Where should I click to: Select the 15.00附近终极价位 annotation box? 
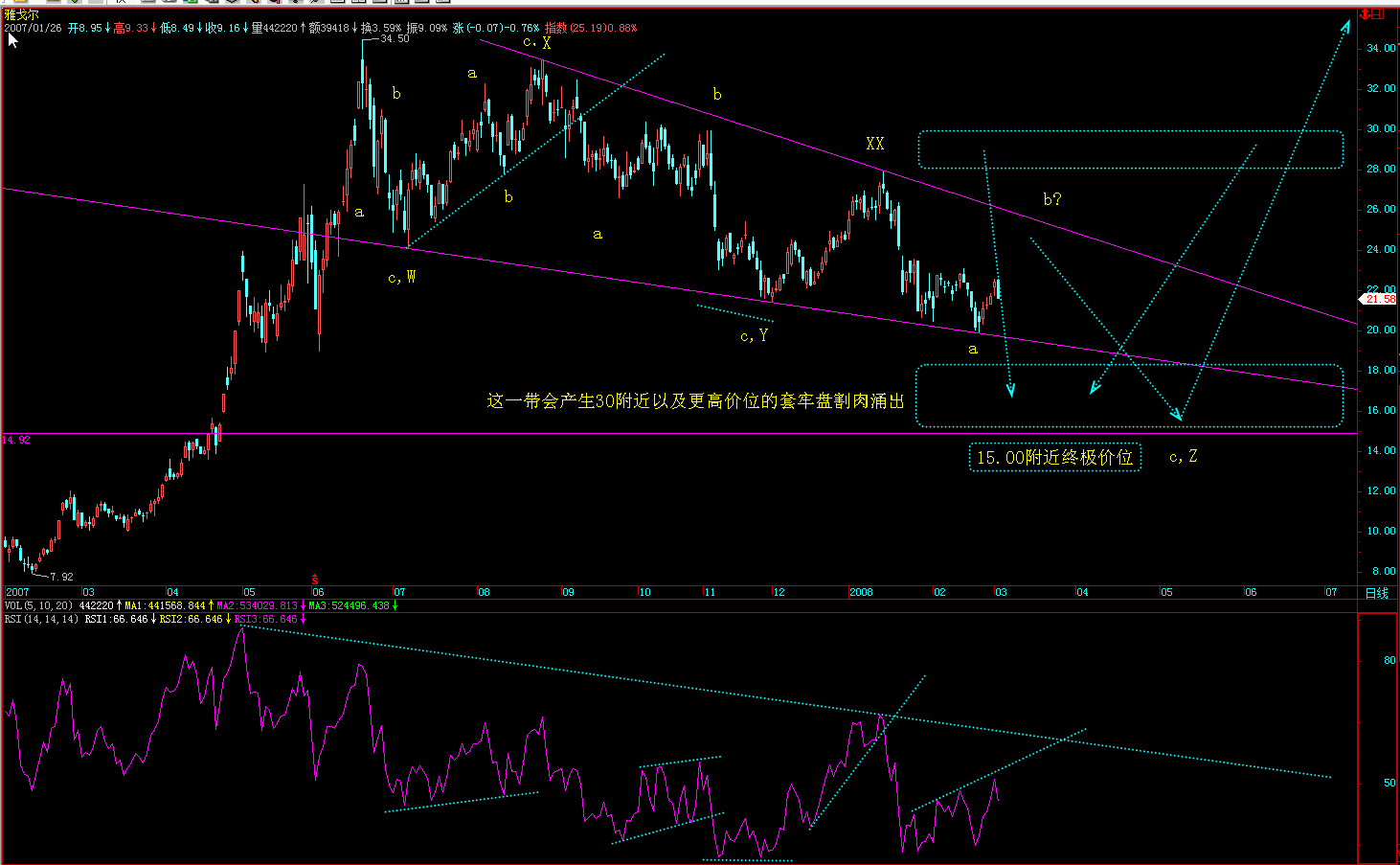1054,458
